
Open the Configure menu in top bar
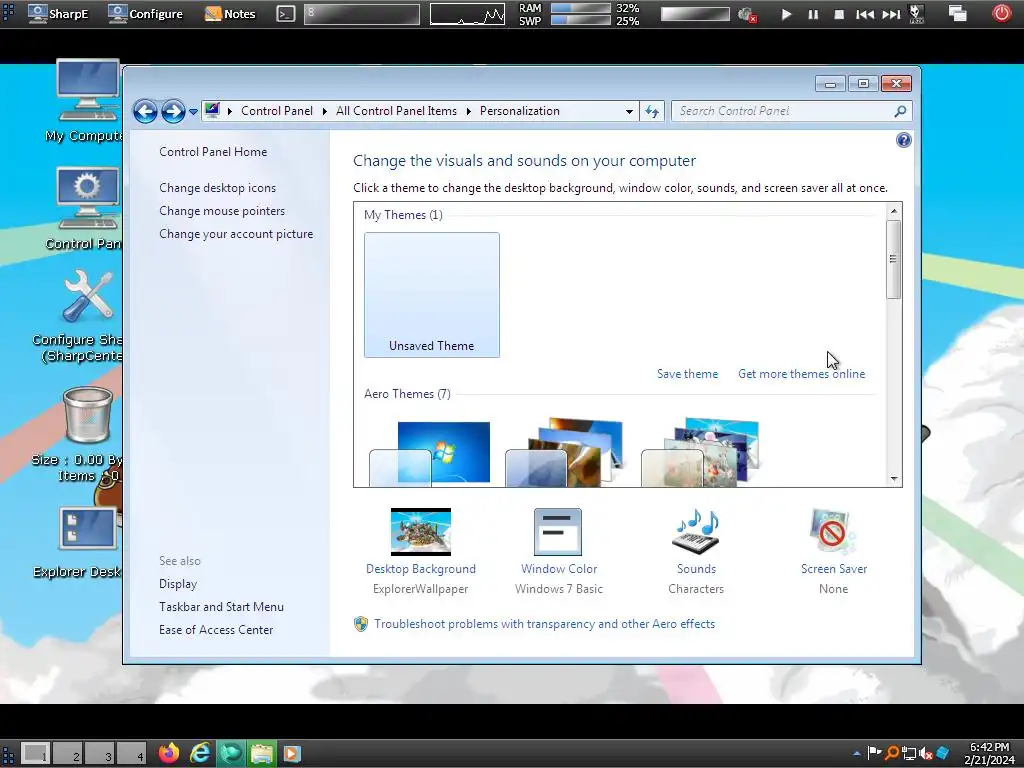[146, 13]
